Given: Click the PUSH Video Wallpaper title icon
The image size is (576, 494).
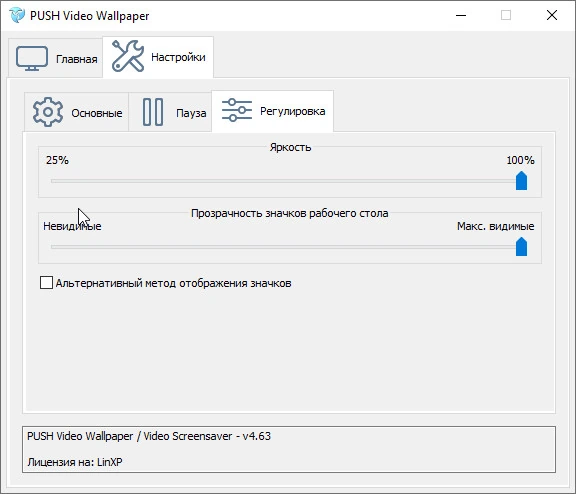Looking at the screenshot, I should pos(17,15).
